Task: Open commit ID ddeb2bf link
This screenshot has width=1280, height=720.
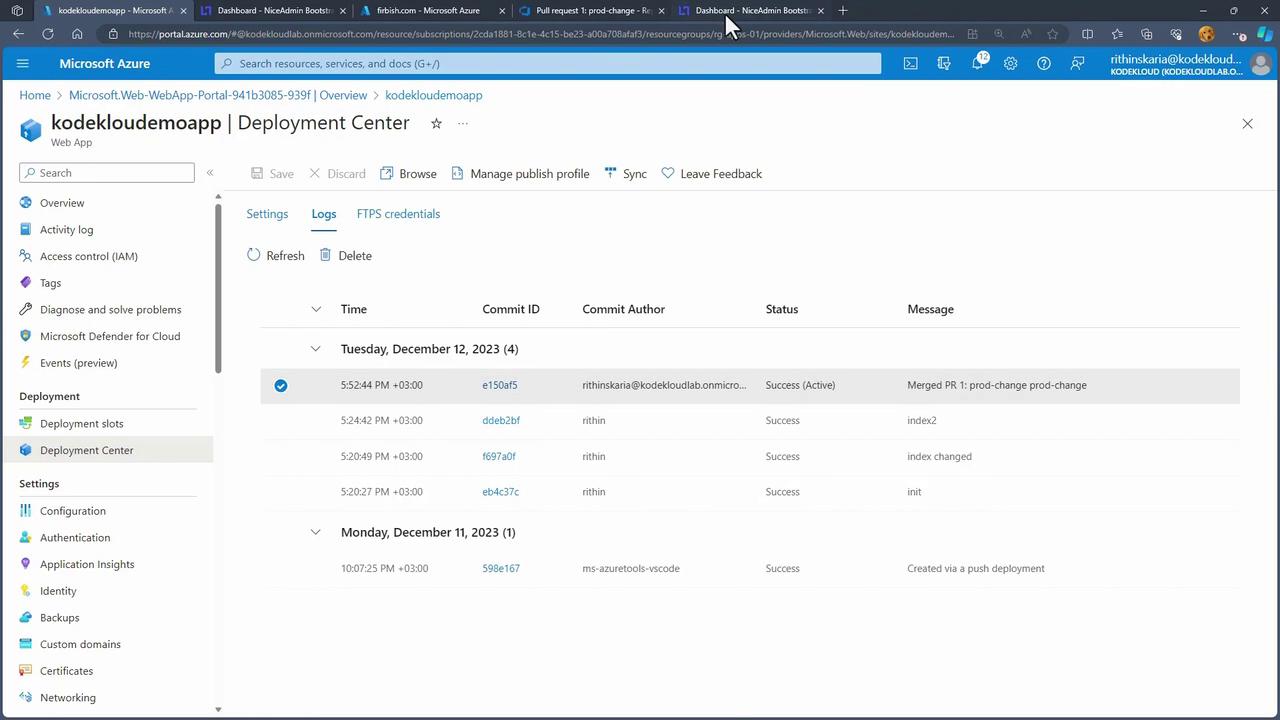Action: (x=501, y=420)
